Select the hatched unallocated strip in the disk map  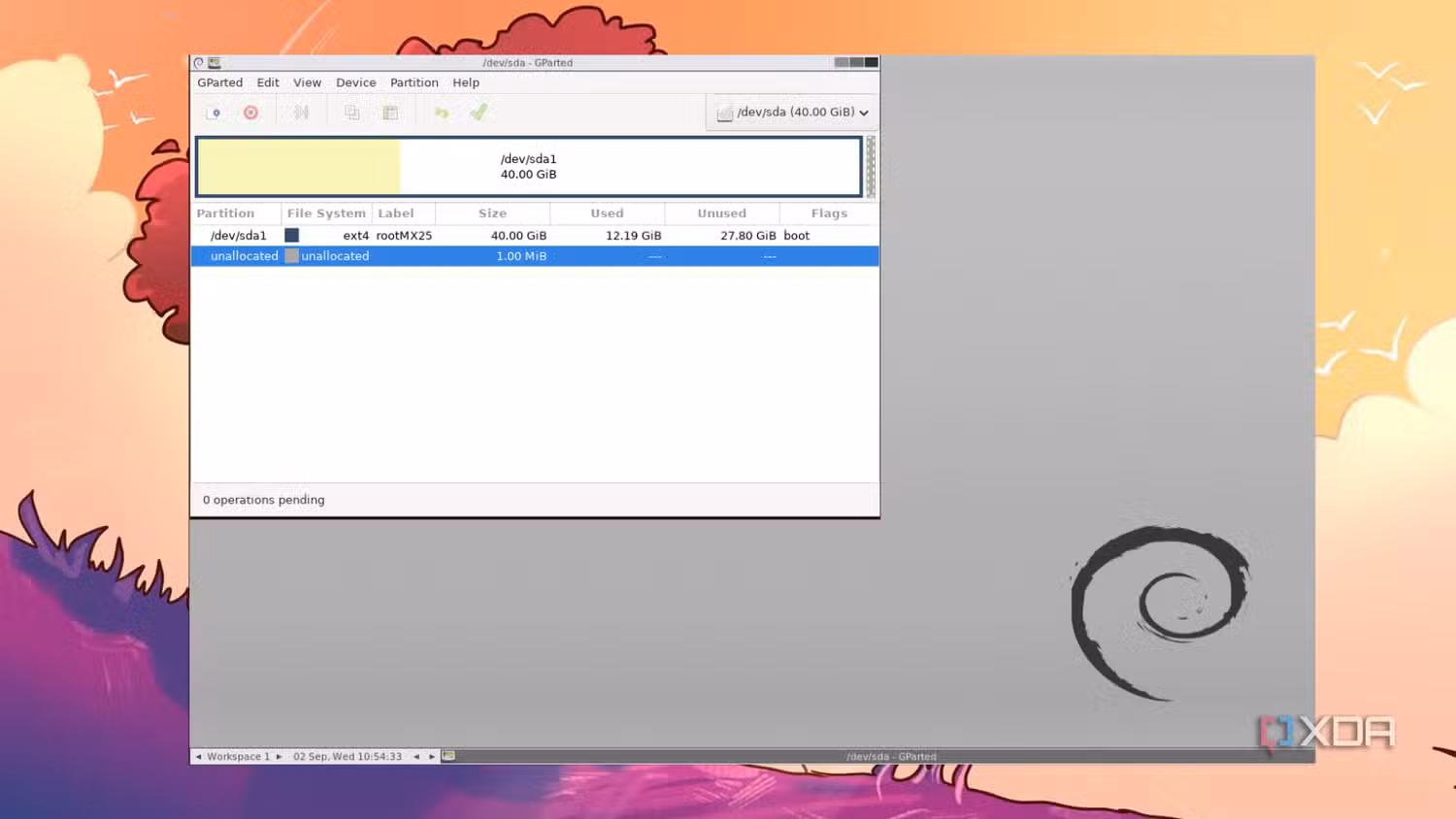click(x=871, y=167)
